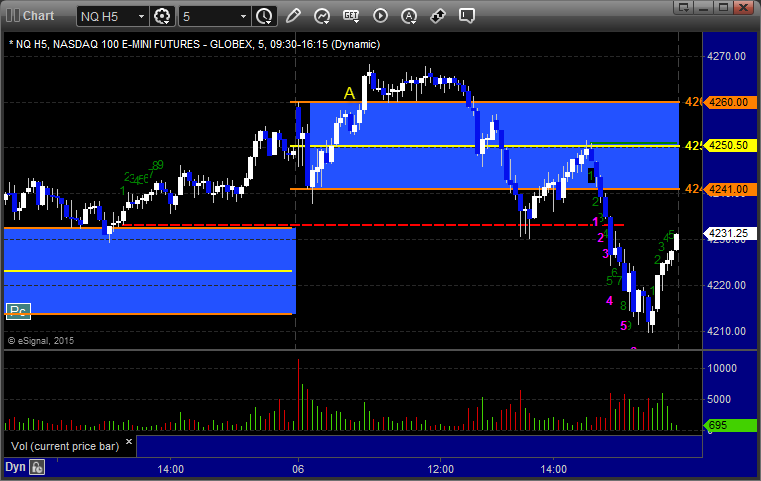Click the white 4231.25 last price label
The image size is (761, 481).
pyautogui.click(x=729, y=233)
